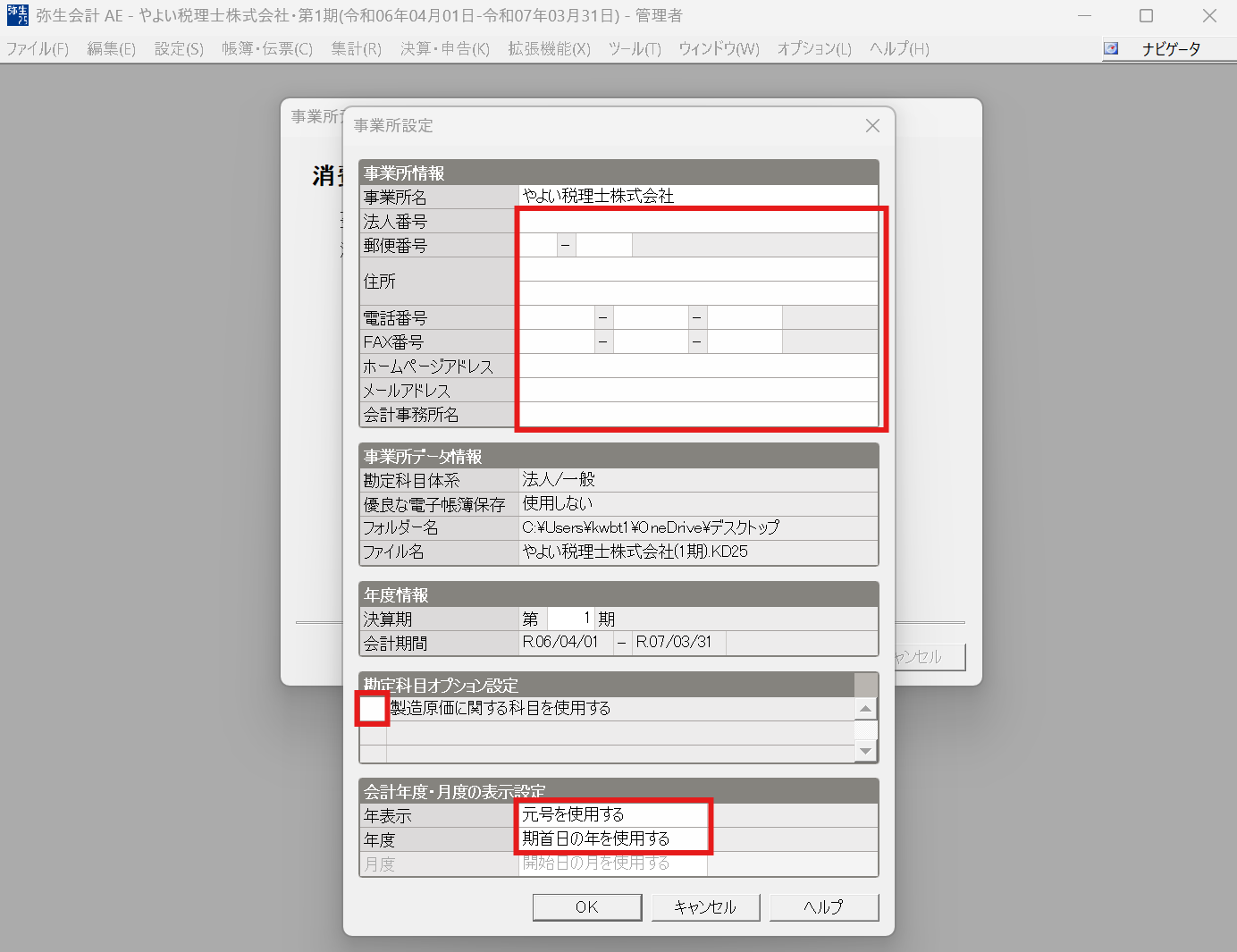Click the 事業所情報 section header
1237x952 pixels.
point(618,173)
